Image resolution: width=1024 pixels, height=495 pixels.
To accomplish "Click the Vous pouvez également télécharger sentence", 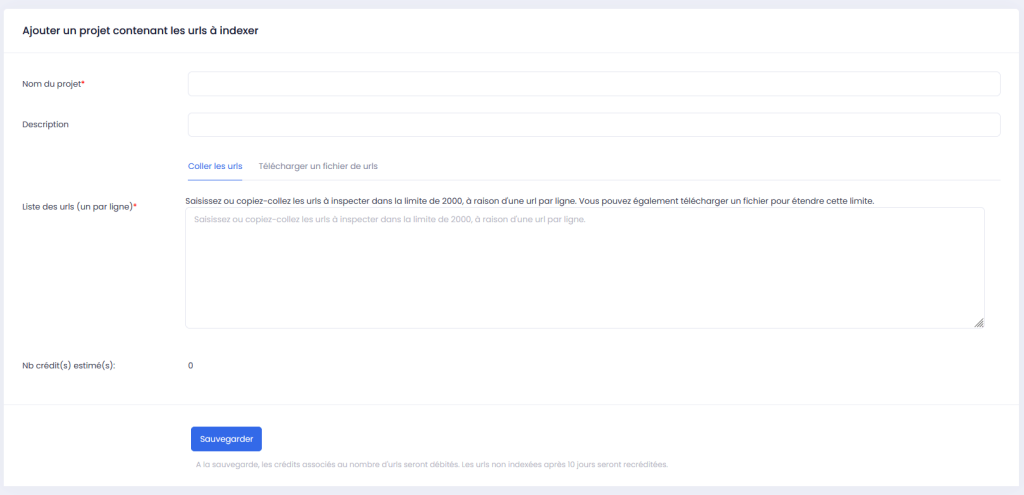I will click(x=730, y=200).
